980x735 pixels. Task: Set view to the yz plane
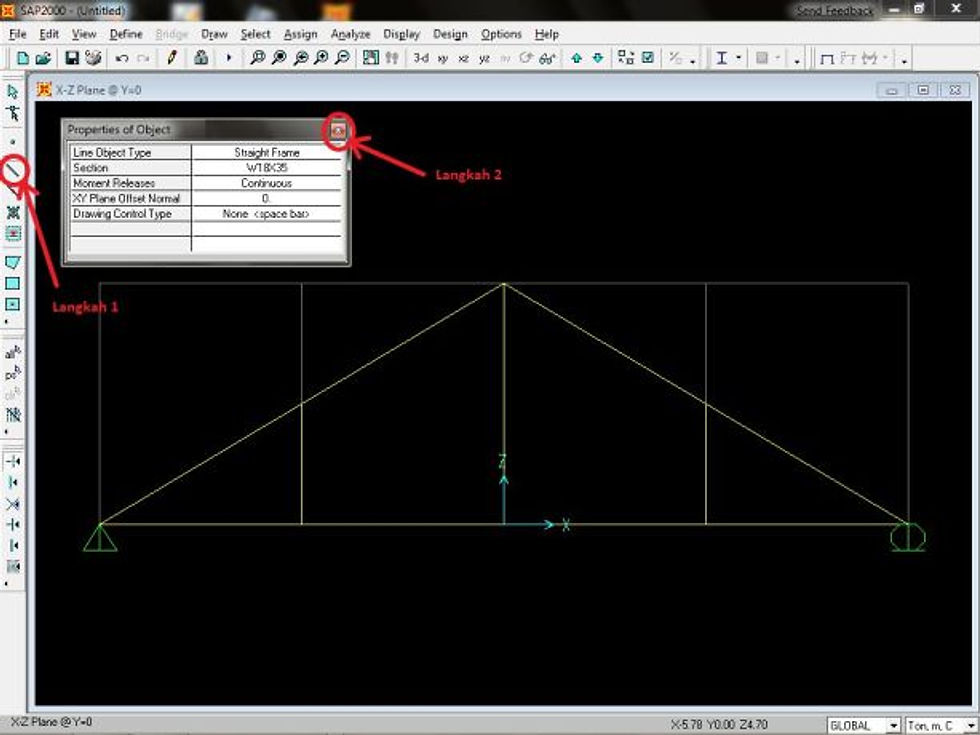click(484, 59)
